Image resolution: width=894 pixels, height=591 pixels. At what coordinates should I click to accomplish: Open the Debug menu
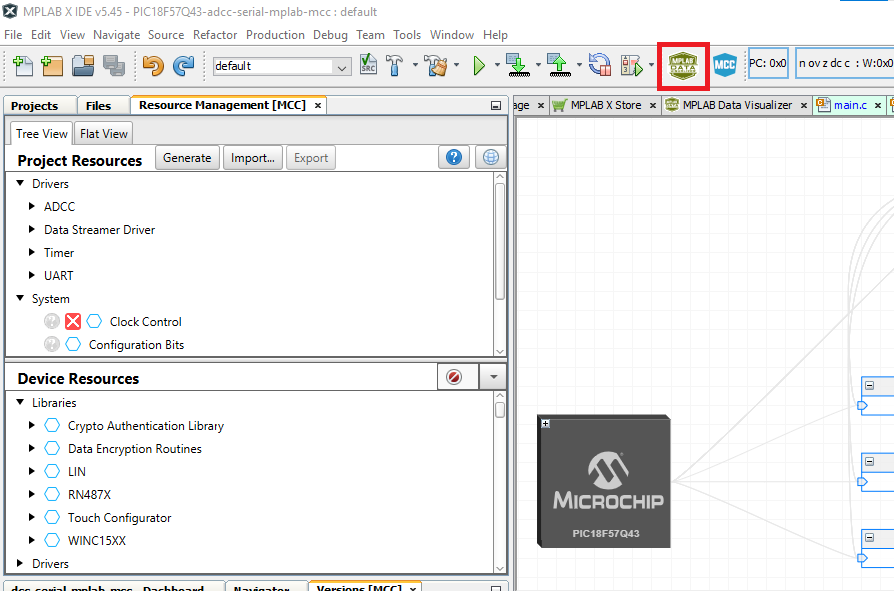coord(330,35)
